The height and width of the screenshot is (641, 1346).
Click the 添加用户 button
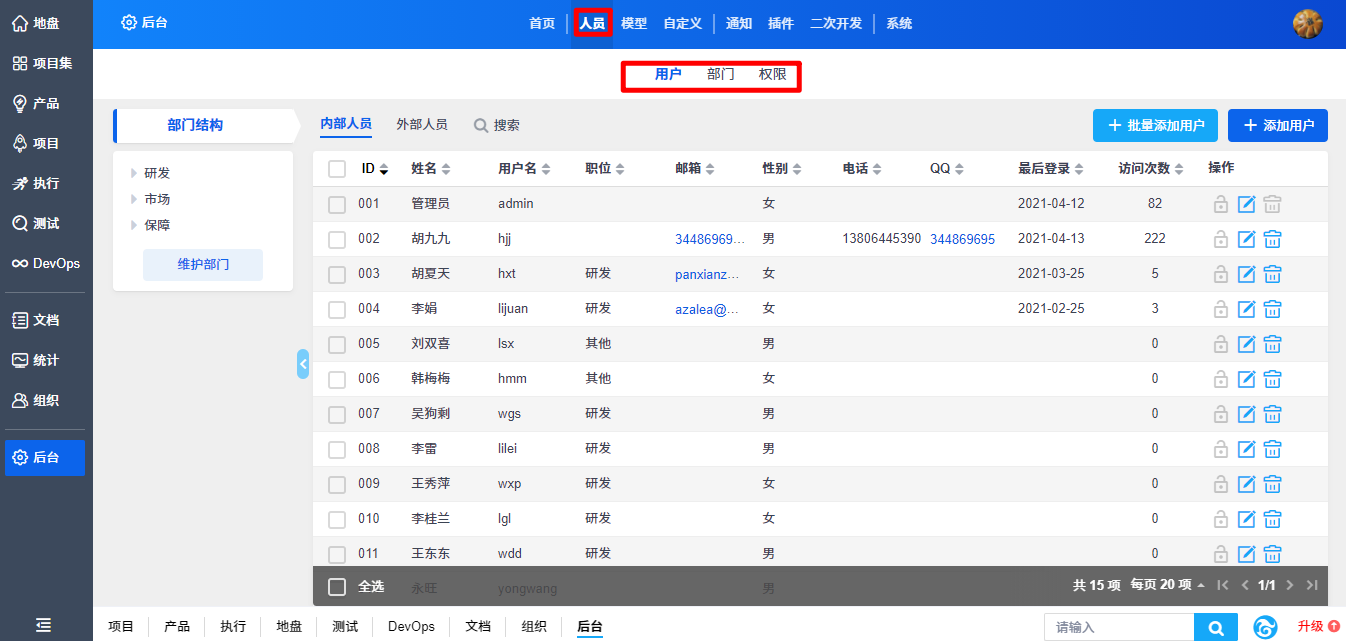[x=1277, y=126]
